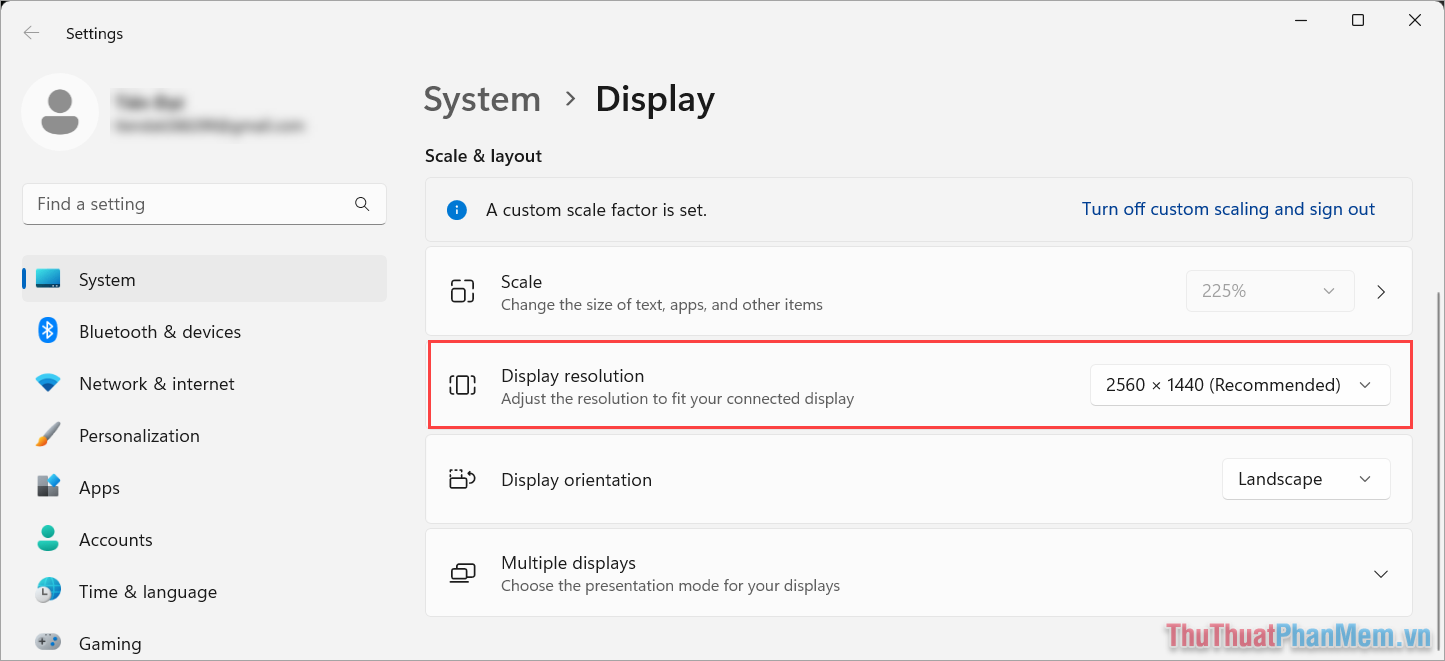The width and height of the screenshot is (1445, 661).
Task: Click the back arrow in Settings
Action: click(31, 32)
